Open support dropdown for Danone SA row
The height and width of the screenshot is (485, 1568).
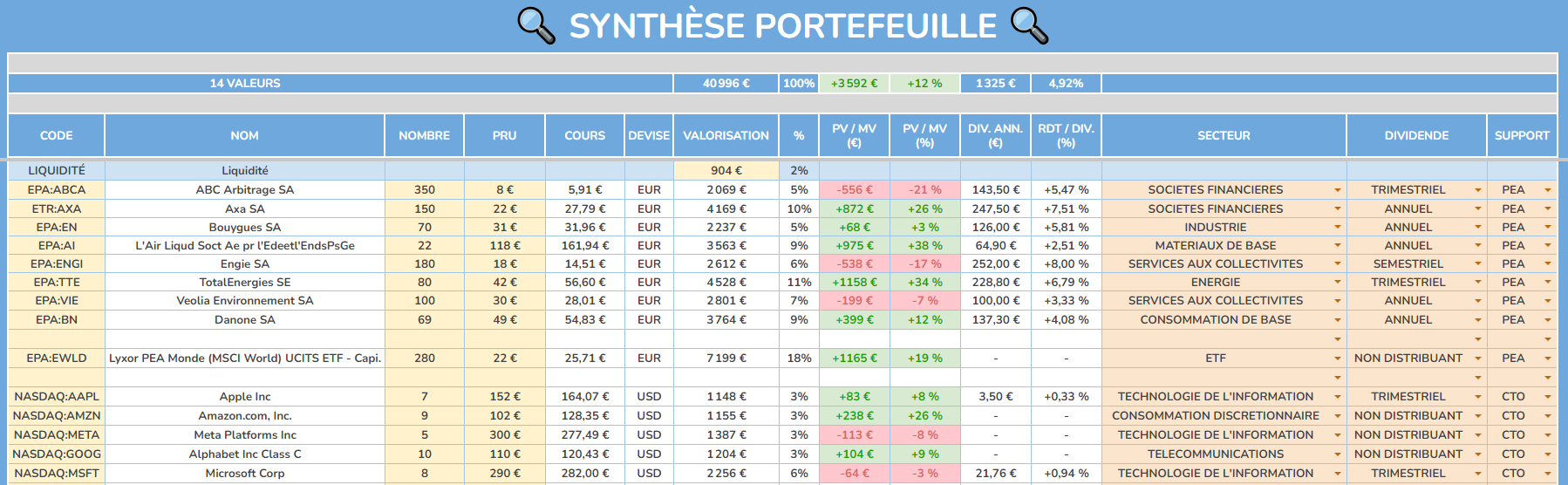click(1548, 320)
